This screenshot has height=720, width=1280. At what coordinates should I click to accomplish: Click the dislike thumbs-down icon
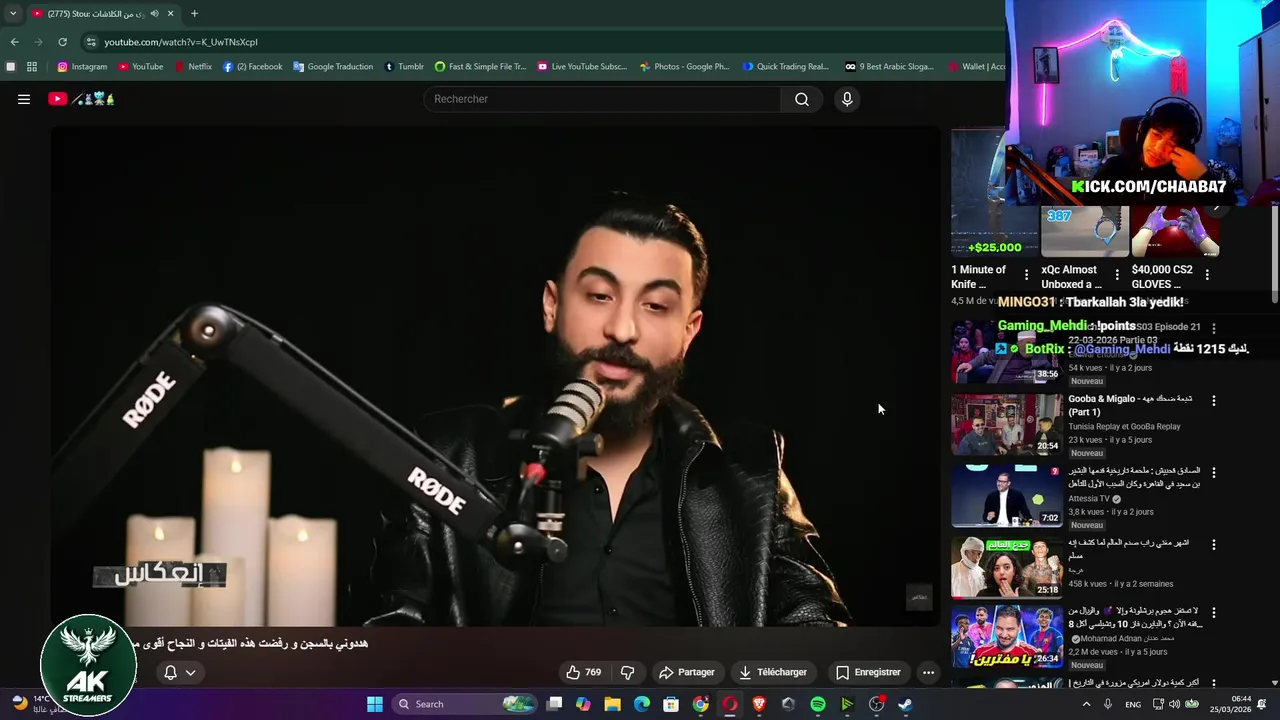click(628, 672)
